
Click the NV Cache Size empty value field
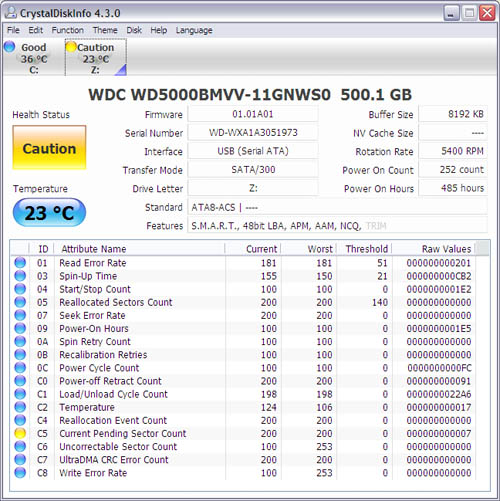click(x=453, y=133)
